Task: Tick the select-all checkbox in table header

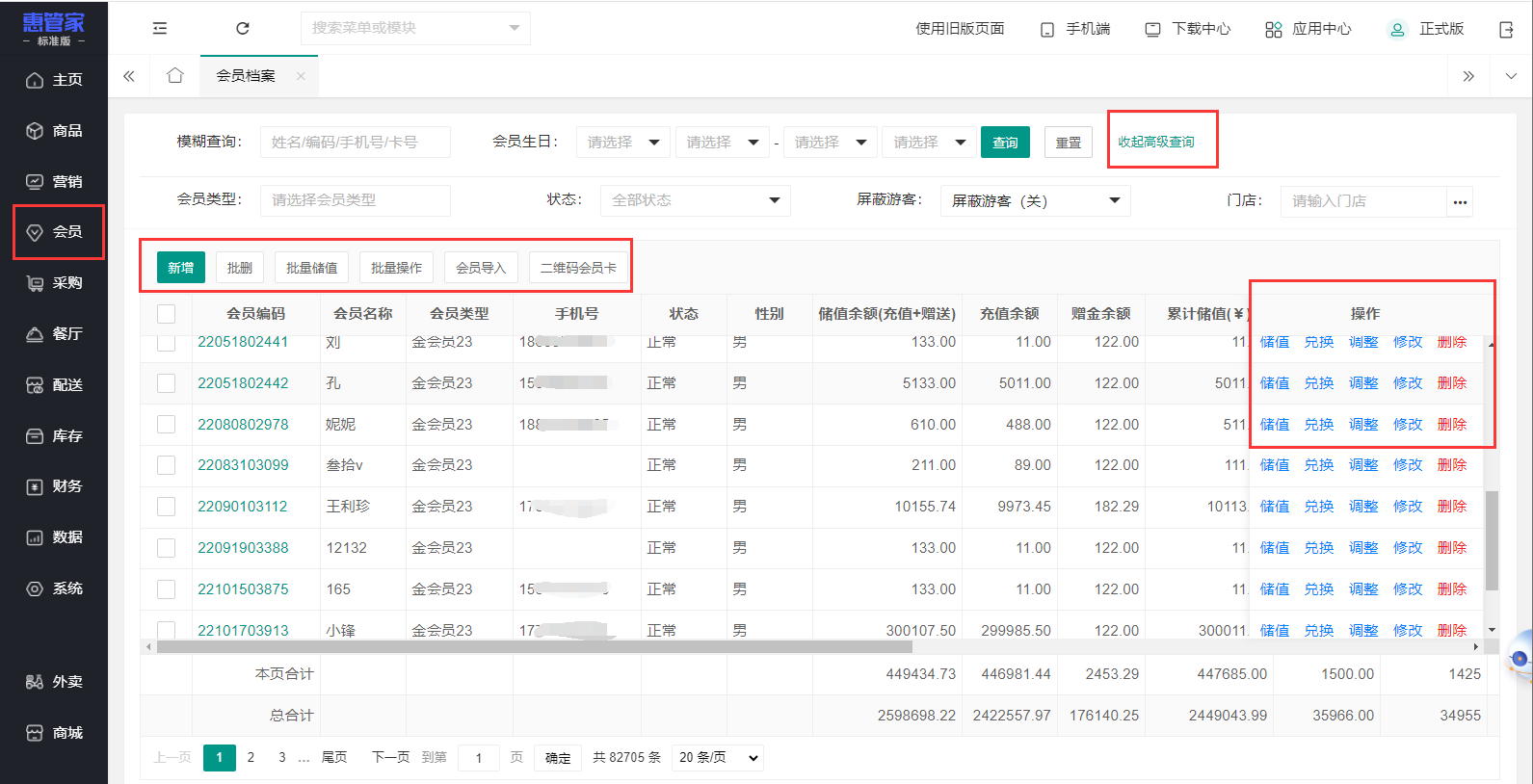Action: 167,314
